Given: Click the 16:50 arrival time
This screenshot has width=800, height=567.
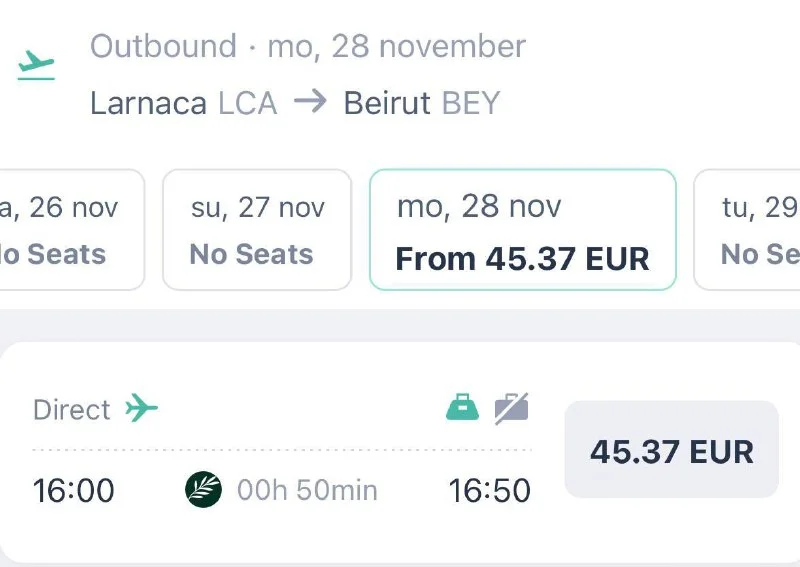Looking at the screenshot, I should (x=489, y=491).
